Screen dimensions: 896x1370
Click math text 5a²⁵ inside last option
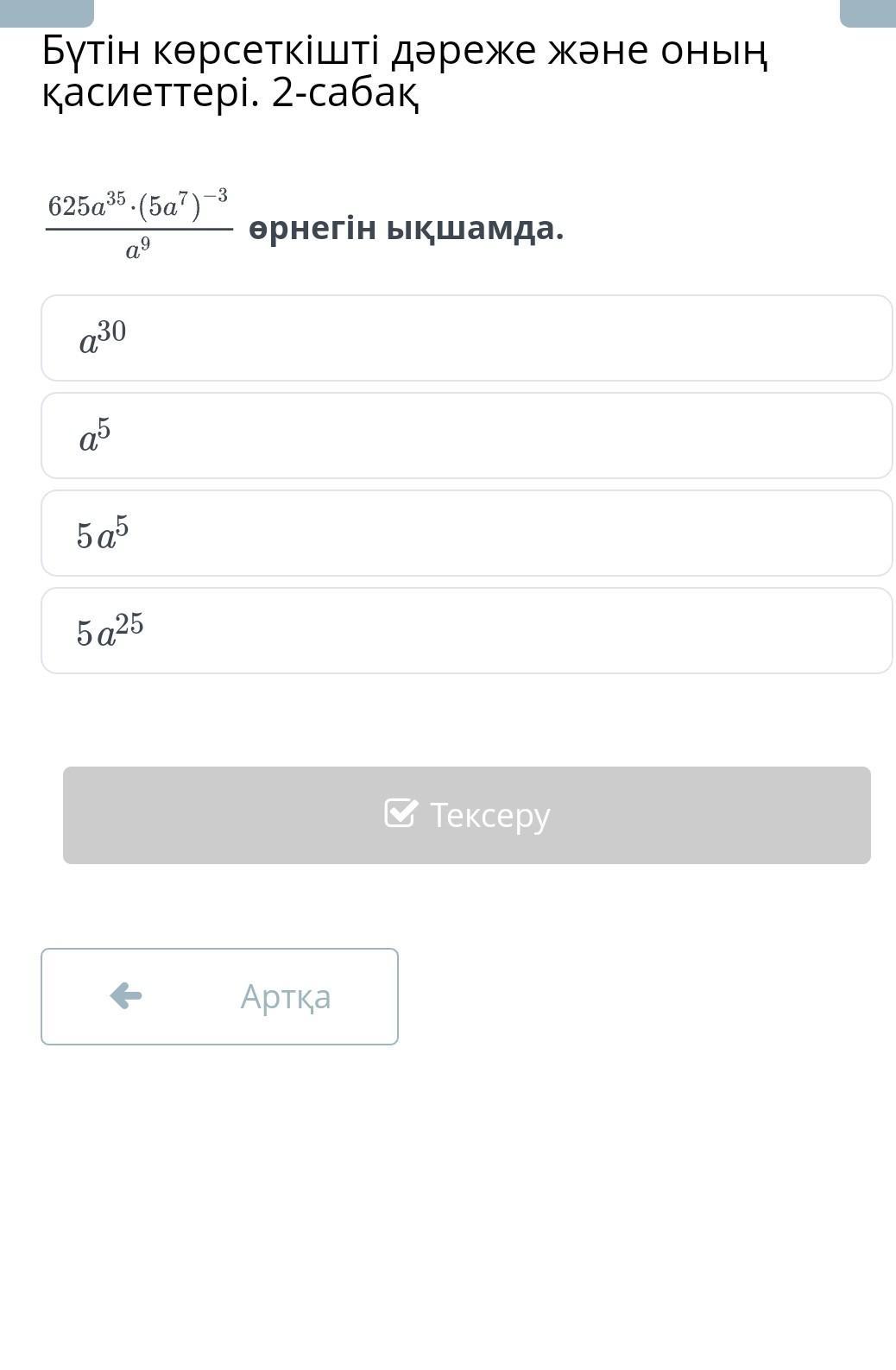click(110, 630)
